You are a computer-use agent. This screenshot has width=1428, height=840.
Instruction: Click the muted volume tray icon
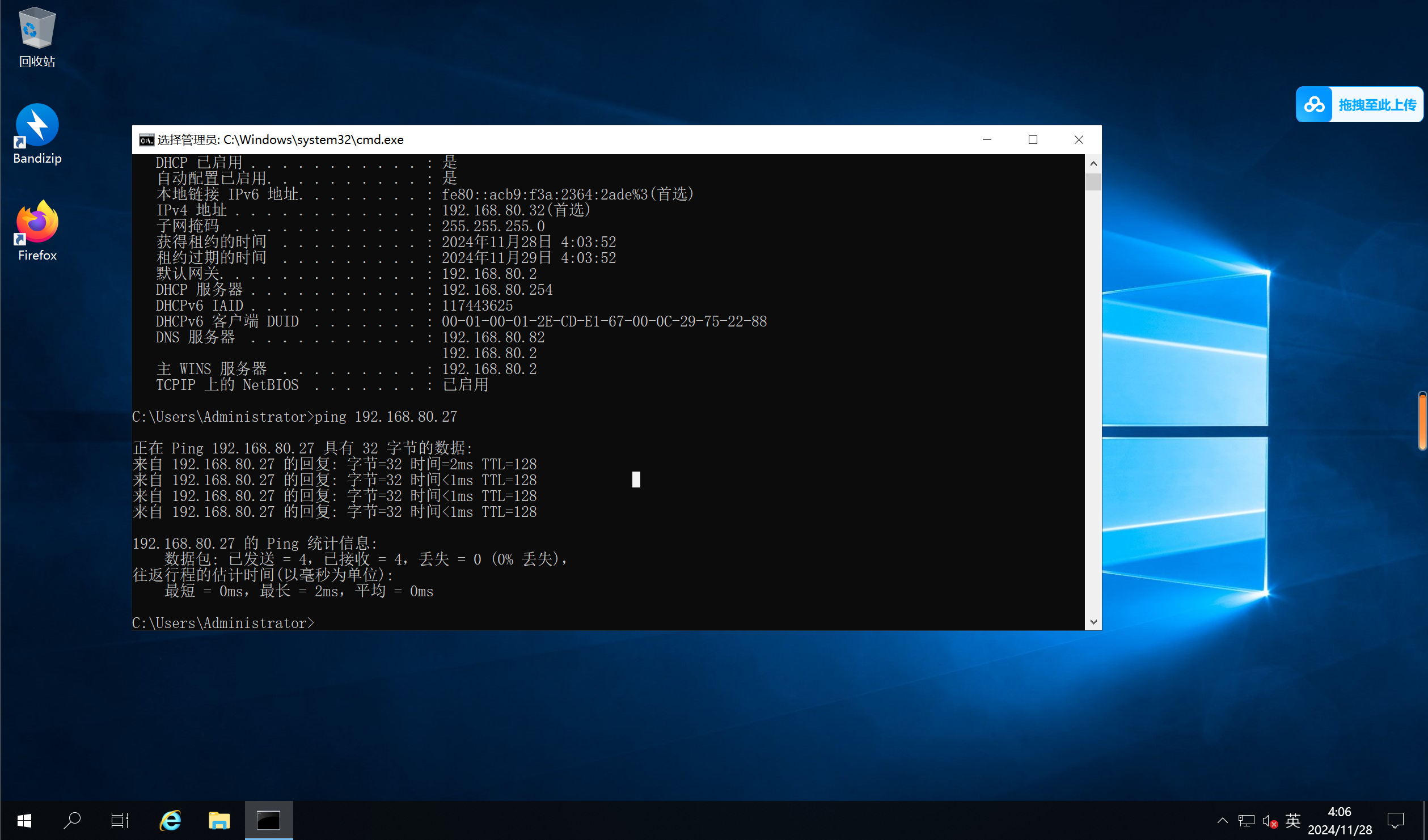[x=1269, y=820]
